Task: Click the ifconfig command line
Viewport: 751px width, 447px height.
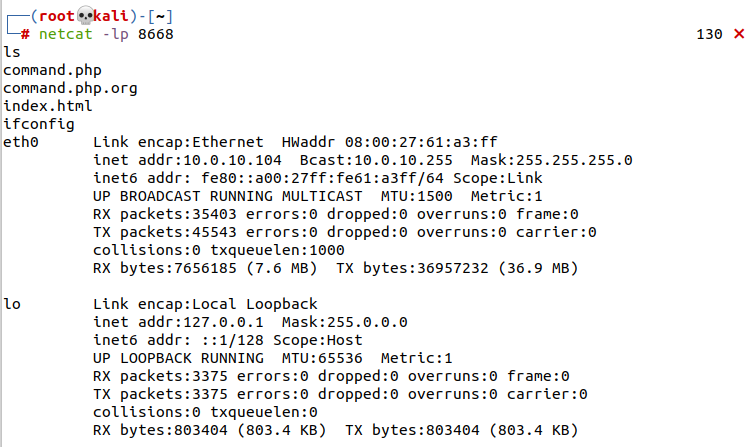Action: coord(39,124)
